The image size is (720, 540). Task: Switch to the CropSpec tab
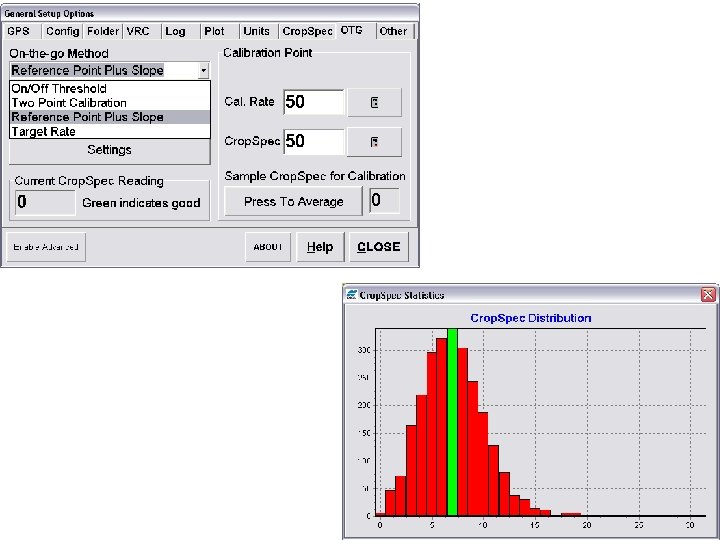[x=307, y=31]
